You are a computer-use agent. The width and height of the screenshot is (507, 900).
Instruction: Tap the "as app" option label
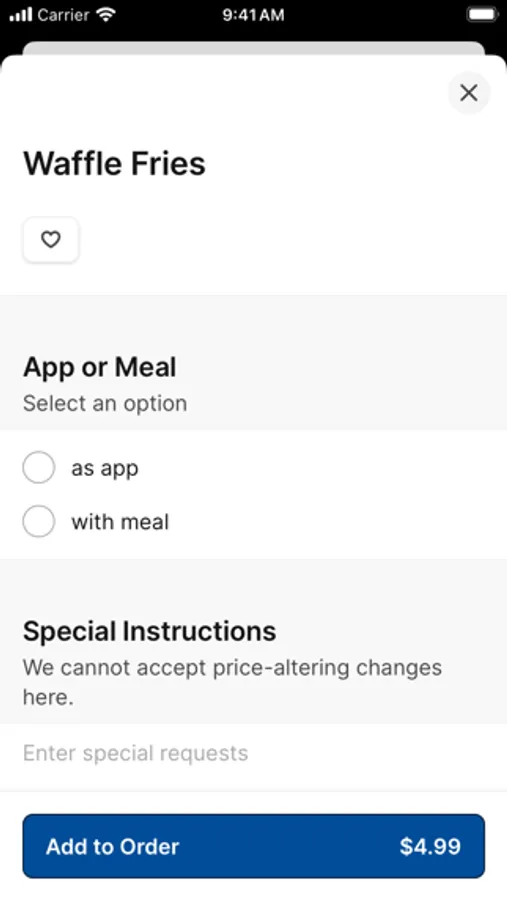105,468
